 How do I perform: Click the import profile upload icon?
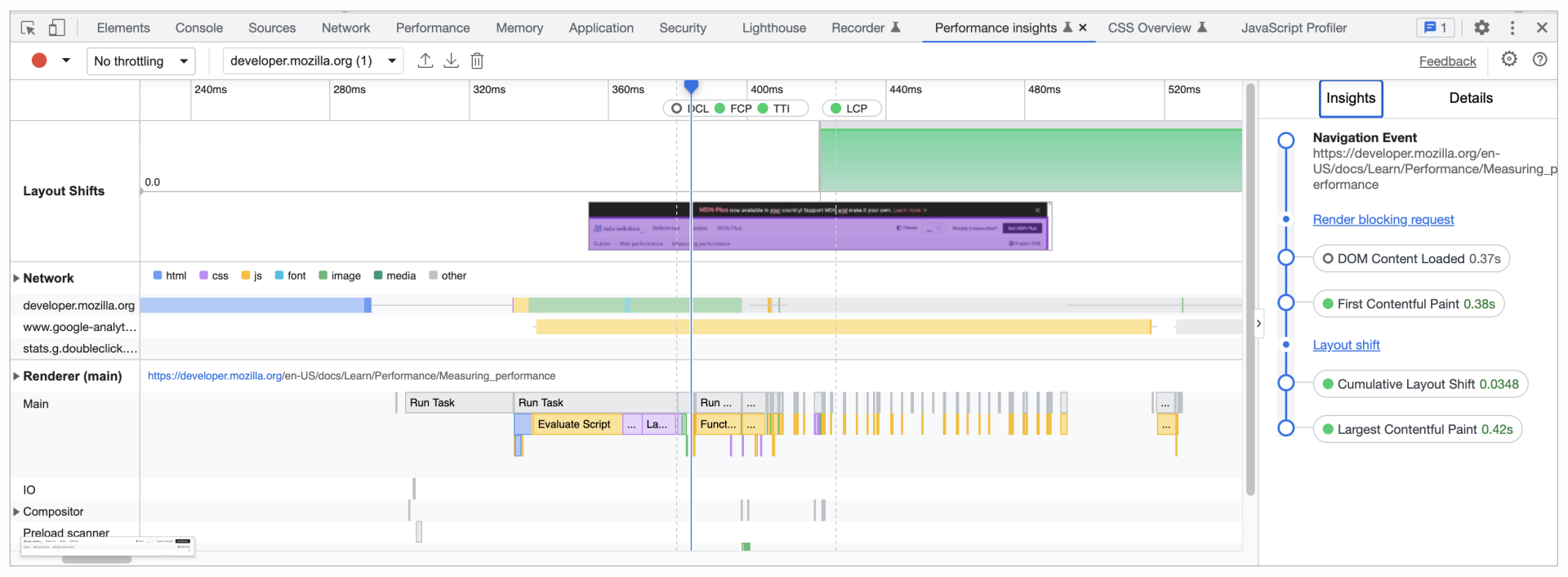tap(425, 60)
